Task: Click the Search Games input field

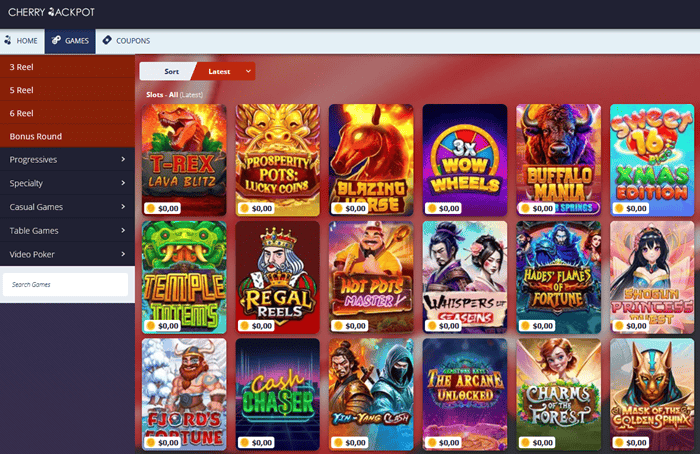Action: click(66, 284)
